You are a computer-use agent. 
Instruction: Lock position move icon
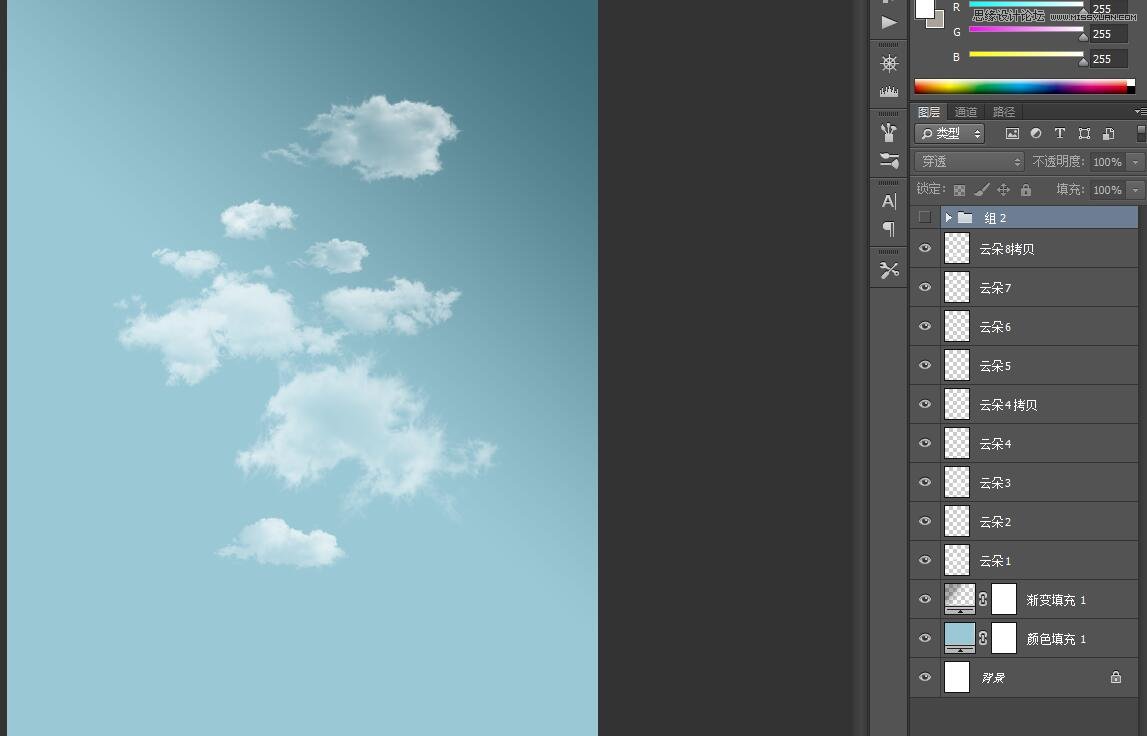[x=1004, y=189]
